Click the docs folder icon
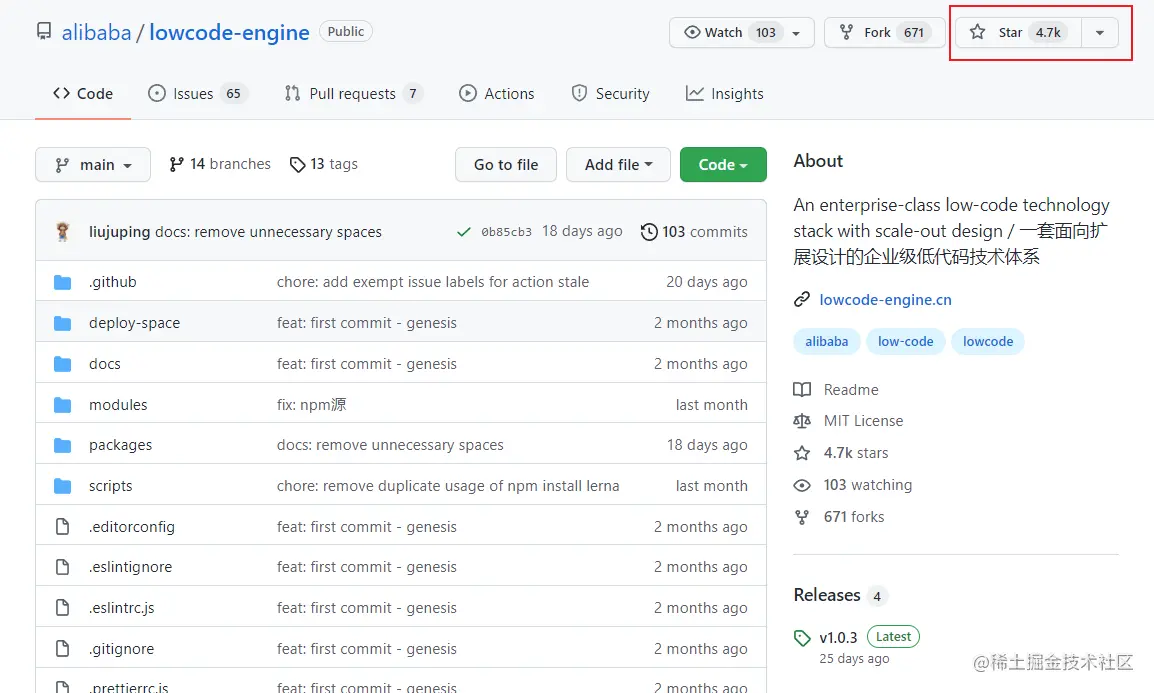This screenshot has height=693, width=1154. tap(63, 364)
